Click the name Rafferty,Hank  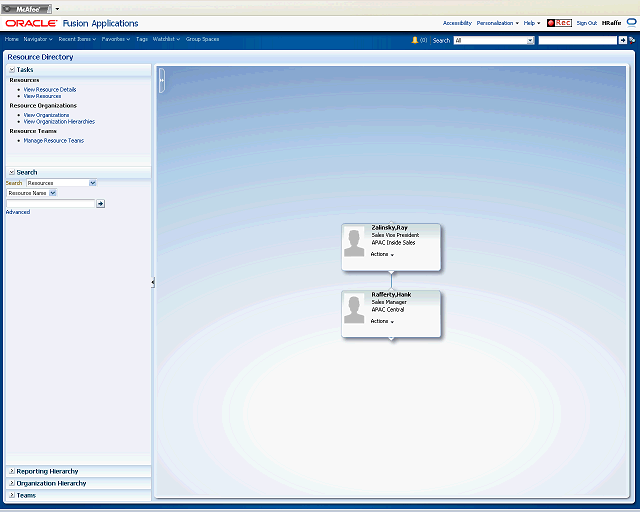pos(391,295)
